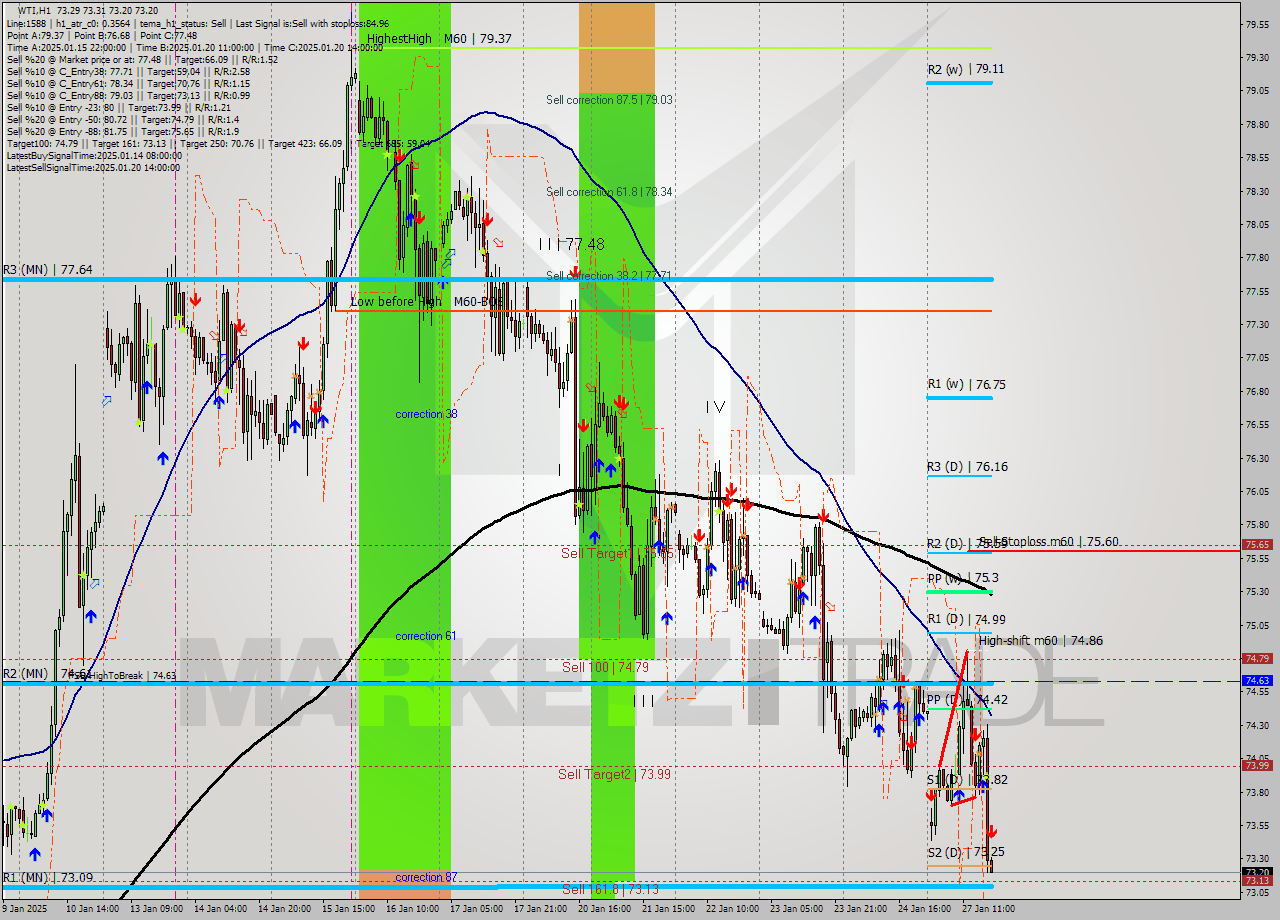Click the 76.55 price scale value

click(x=1257, y=425)
